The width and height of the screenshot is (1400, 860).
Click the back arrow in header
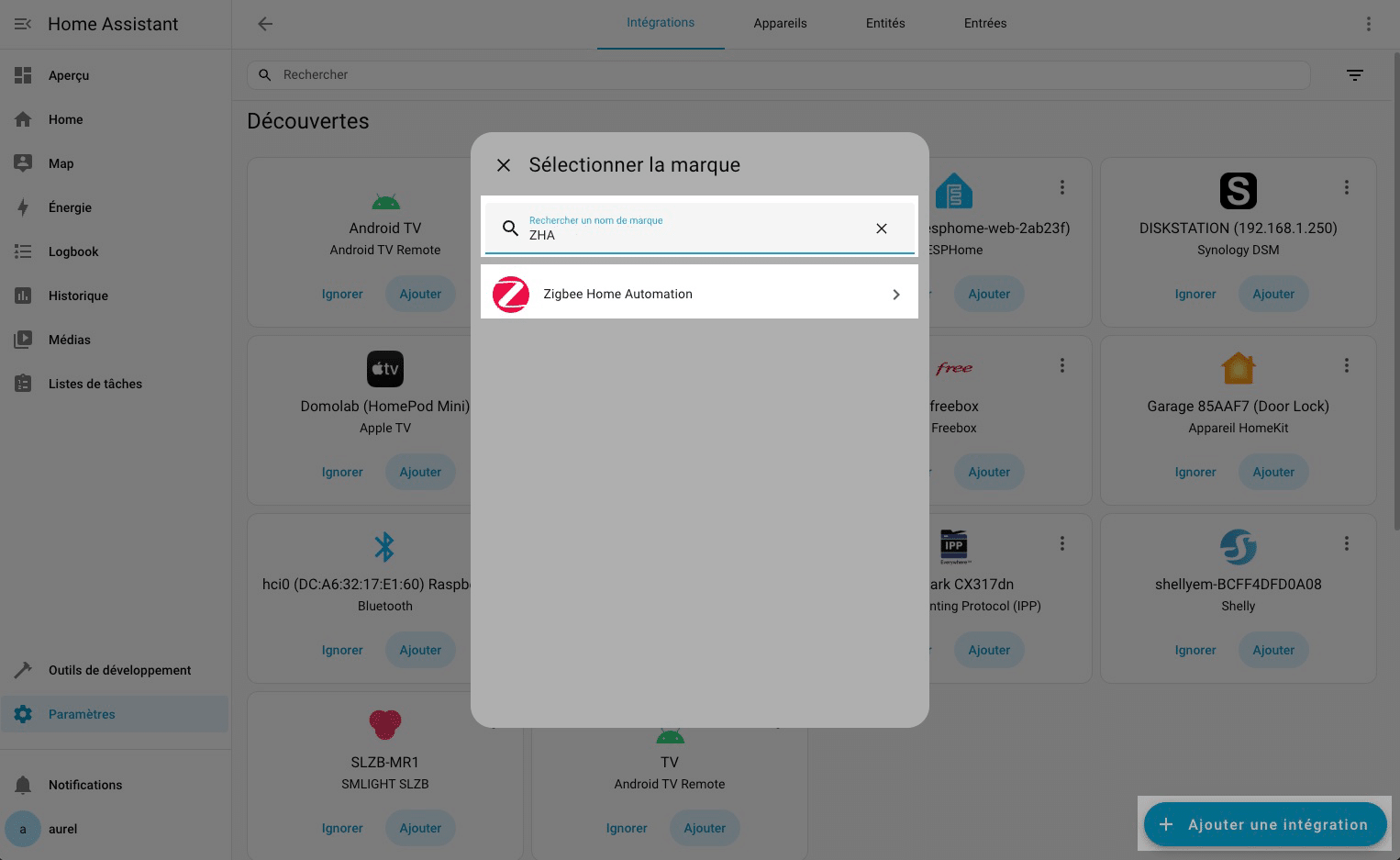pyautogui.click(x=265, y=24)
